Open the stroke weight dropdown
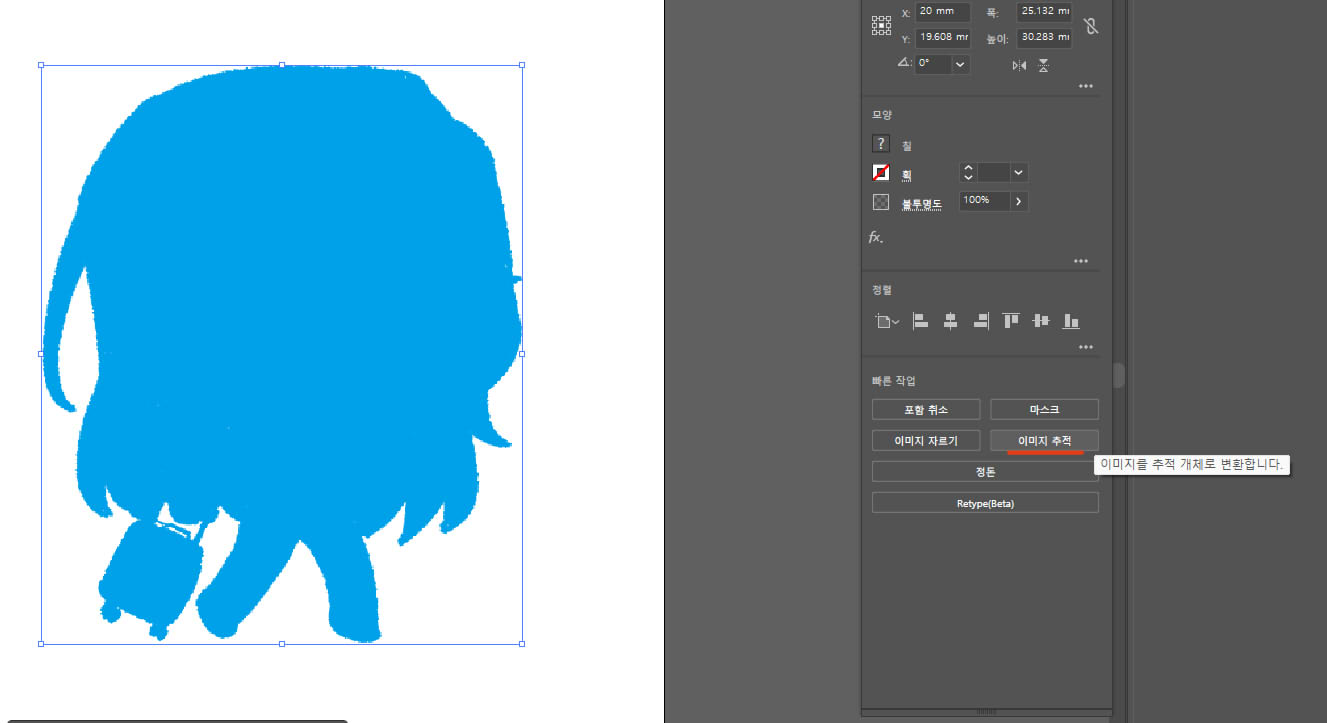This screenshot has height=723, width=1327. (x=1018, y=172)
